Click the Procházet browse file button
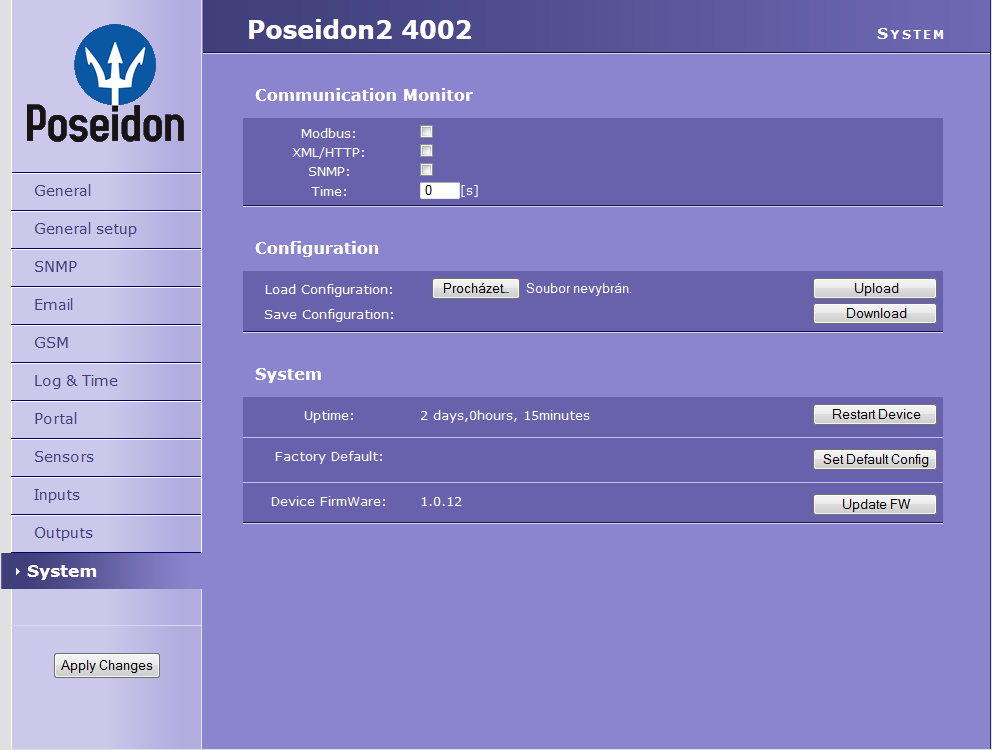The height and width of the screenshot is (750, 992). [x=476, y=289]
